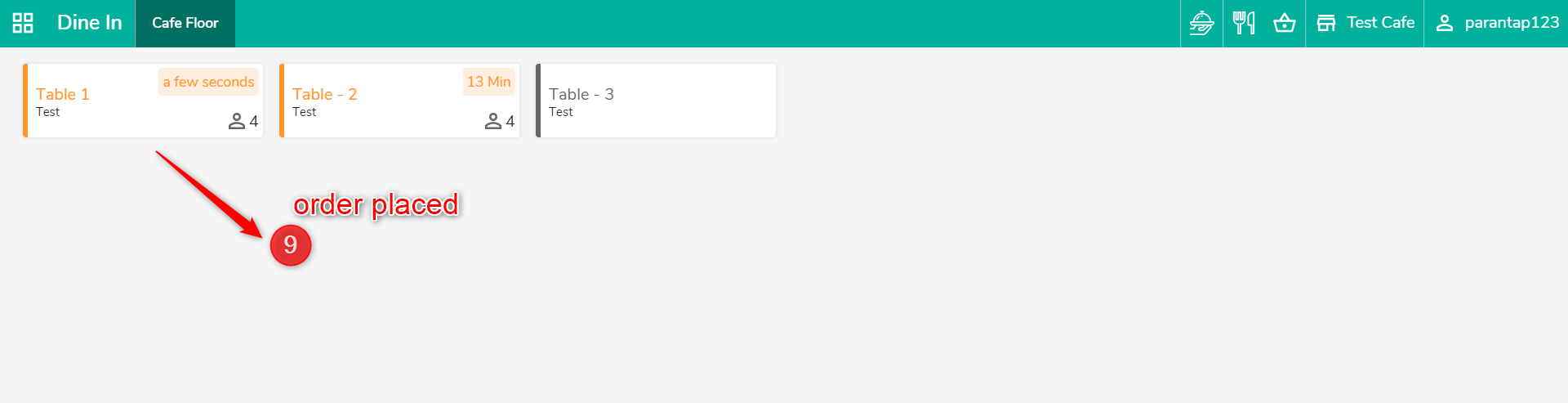Click the guest count icon on Table 1
The image size is (1568, 403).
pyautogui.click(x=237, y=121)
